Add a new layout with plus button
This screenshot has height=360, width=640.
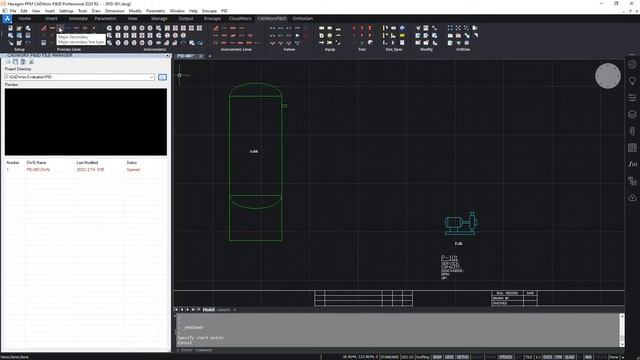point(235,310)
